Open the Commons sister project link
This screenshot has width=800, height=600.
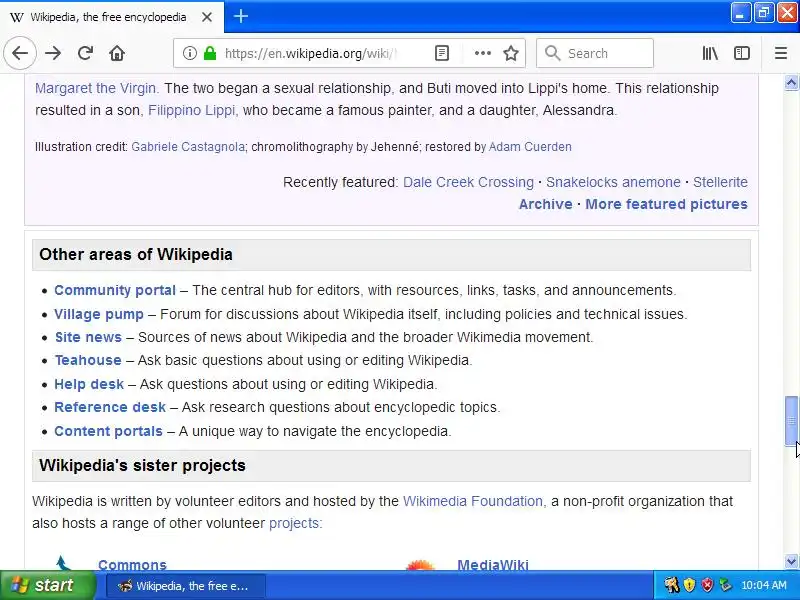132,564
